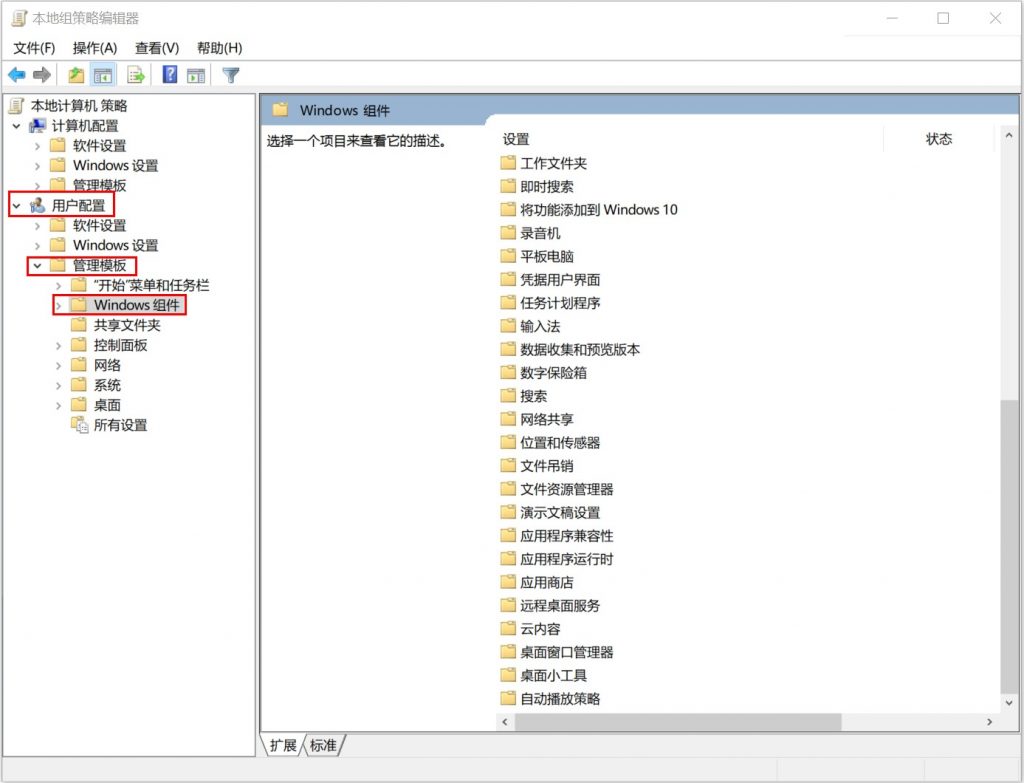Open the 远程桌面服务 folder
Screen dimensions: 1024x783
point(559,605)
